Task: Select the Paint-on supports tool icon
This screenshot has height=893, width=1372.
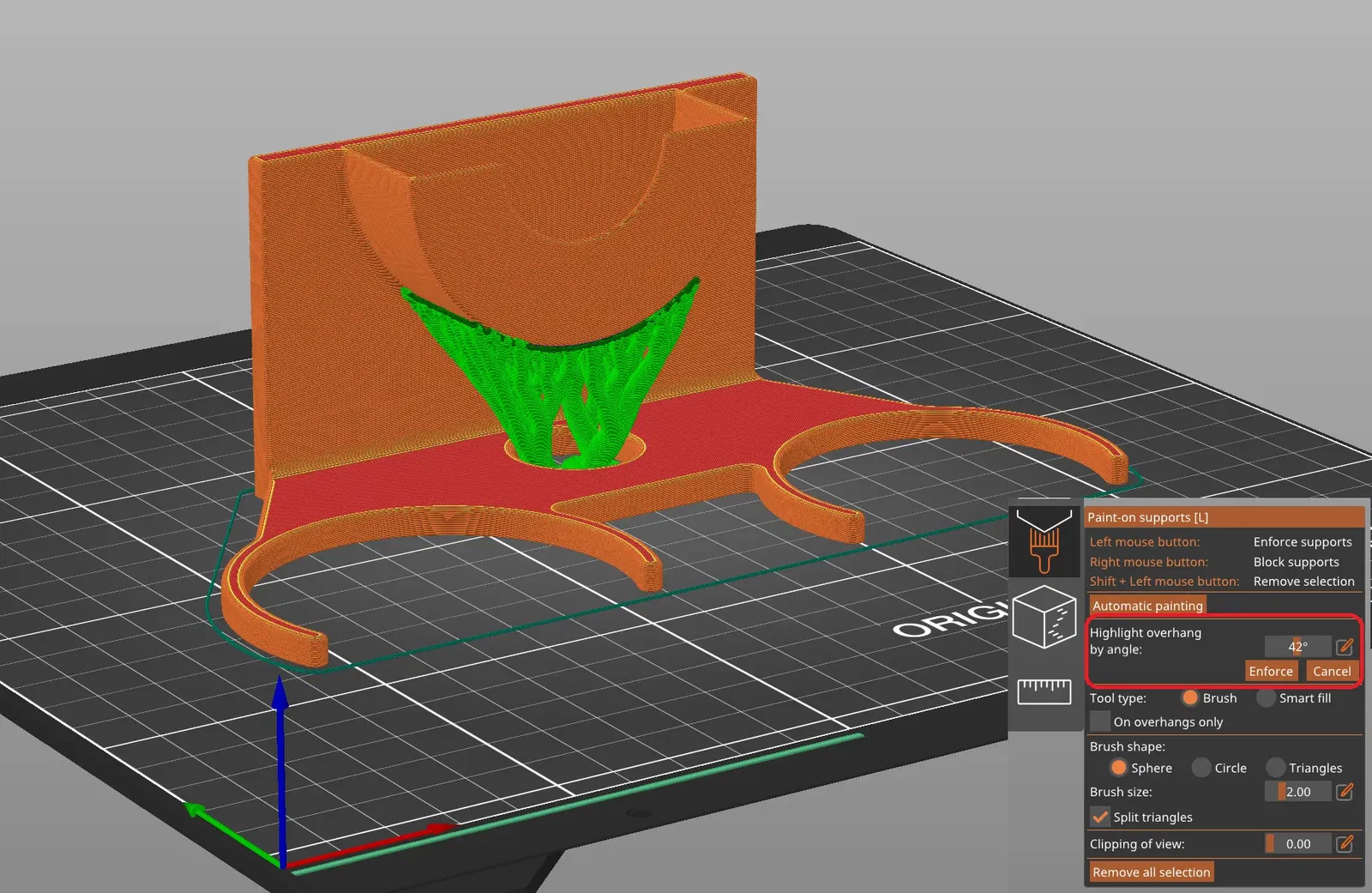Action: 1044,540
